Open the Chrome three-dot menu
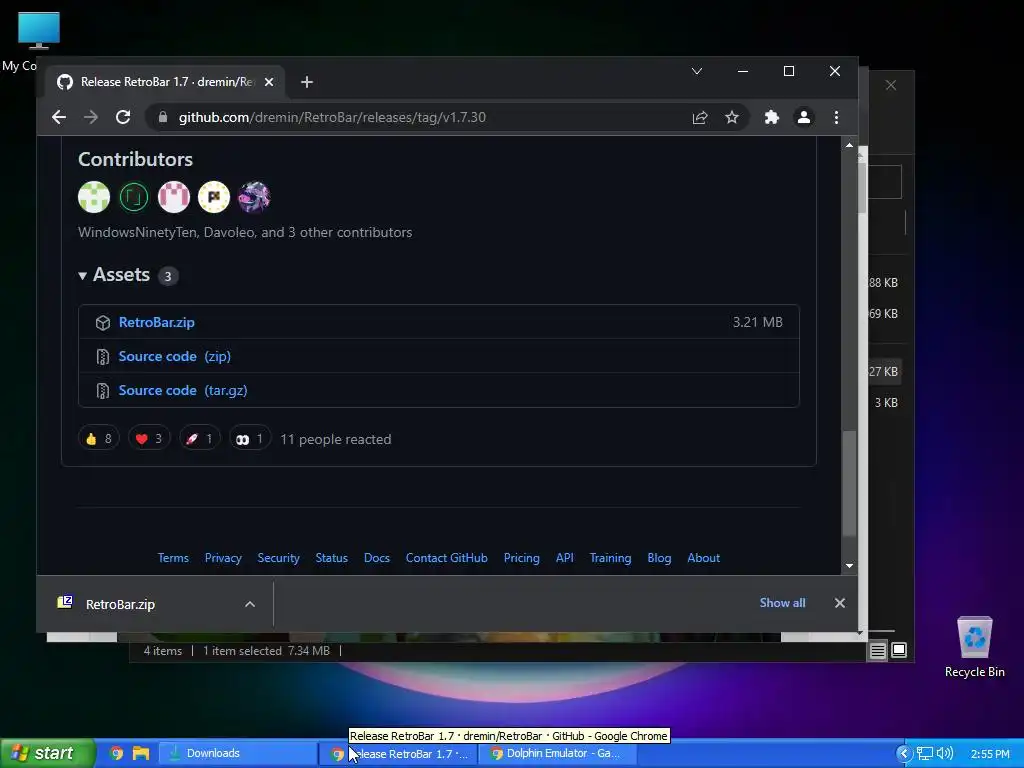 [x=836, y=117]
